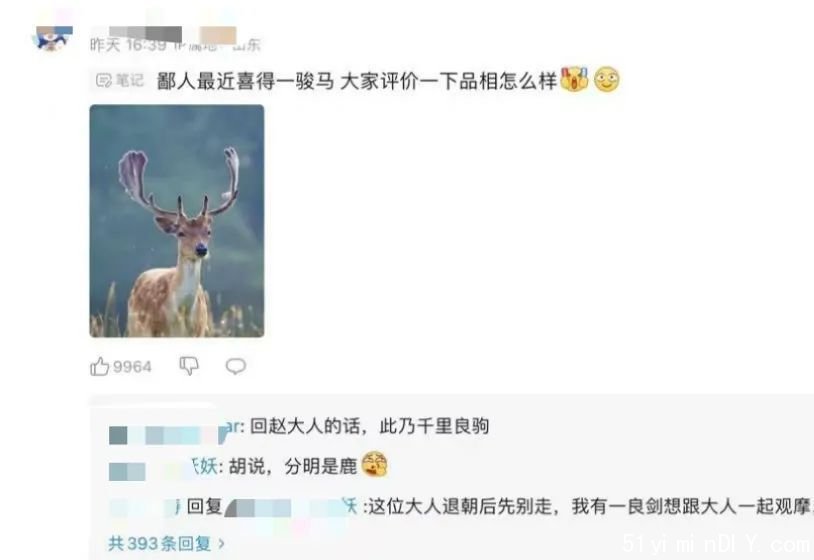Click the third reply's blurred author name

coord(145,507)
